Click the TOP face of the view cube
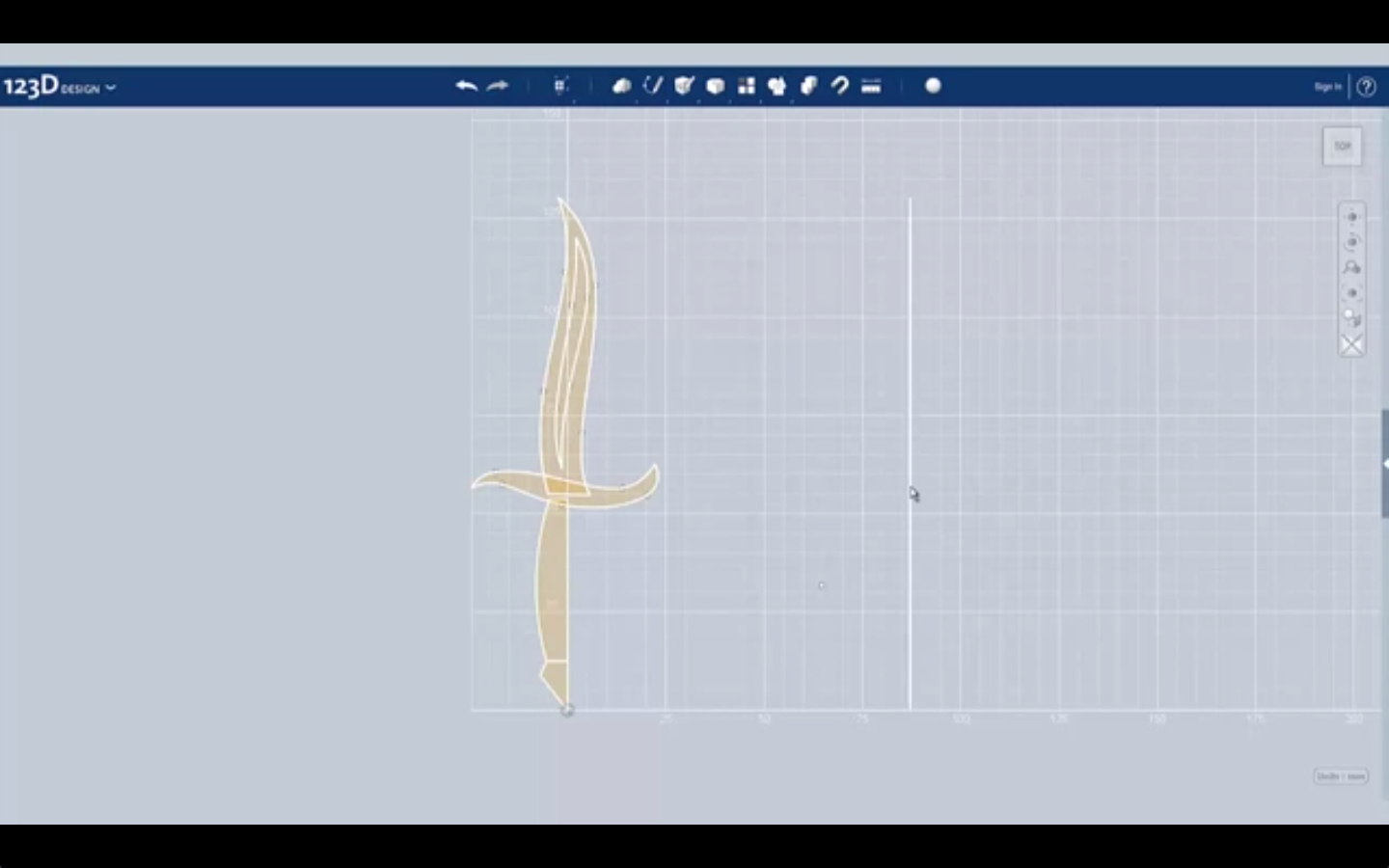This screenshot has width=1389, height=868. (x=1343, y=146)
